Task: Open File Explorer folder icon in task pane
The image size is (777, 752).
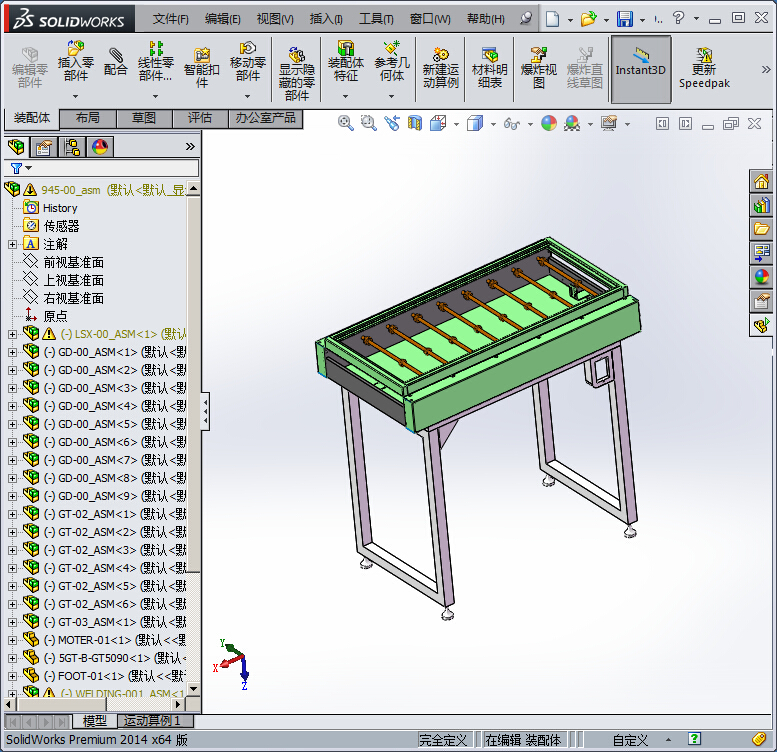Action: pyautogui.click(x=761, y=229)
